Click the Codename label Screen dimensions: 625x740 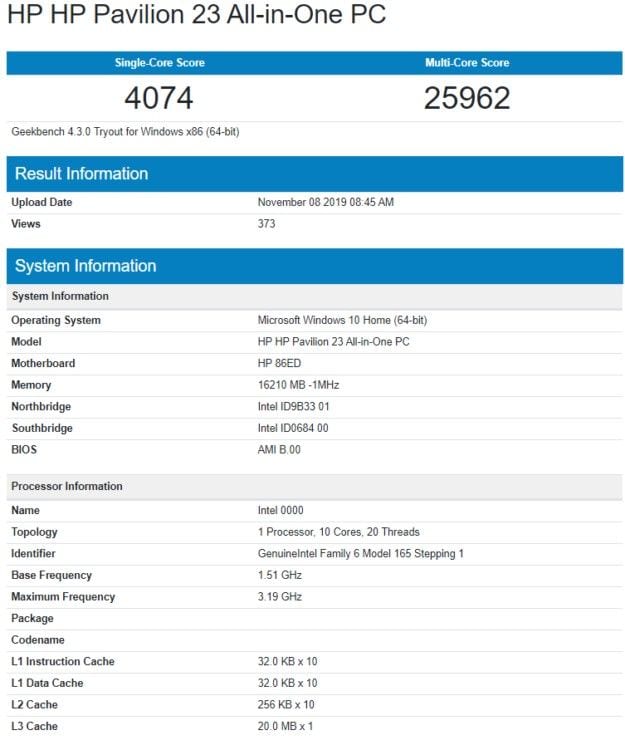click(x=38, y=640)
